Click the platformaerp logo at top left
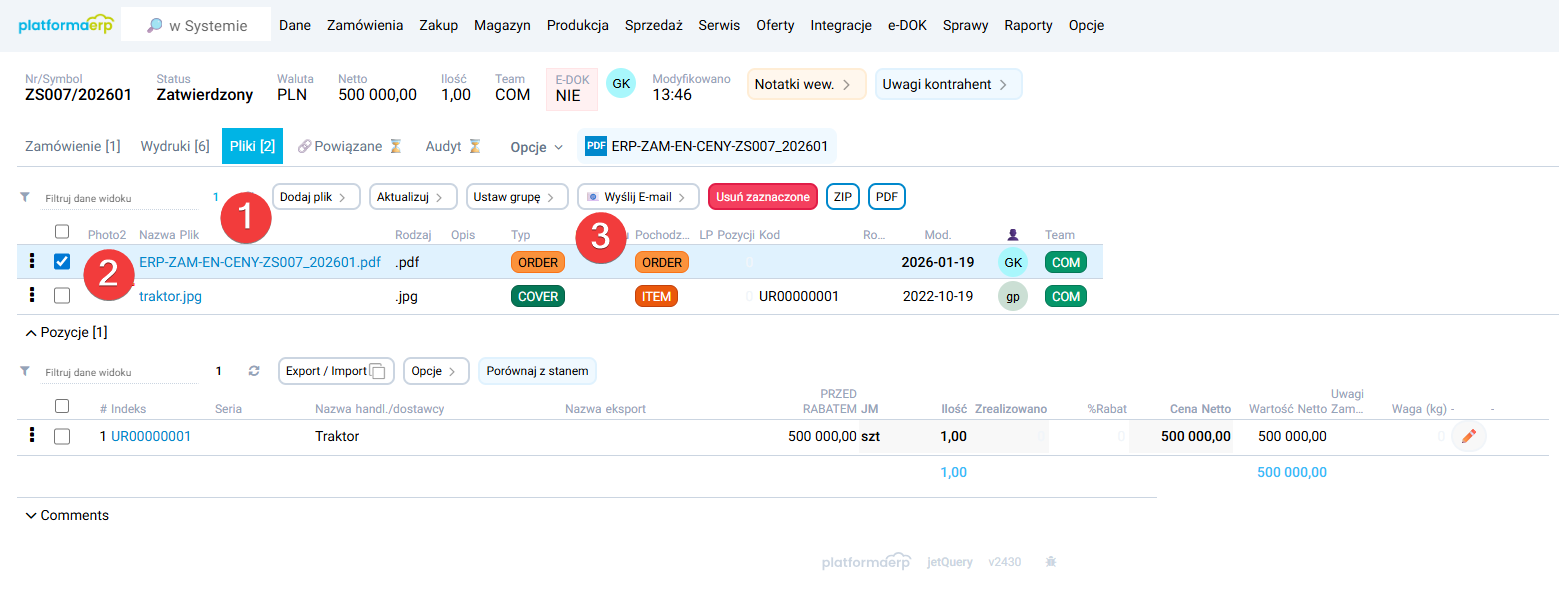This screenshot has width=1559, height=590. tap(66, 25)
